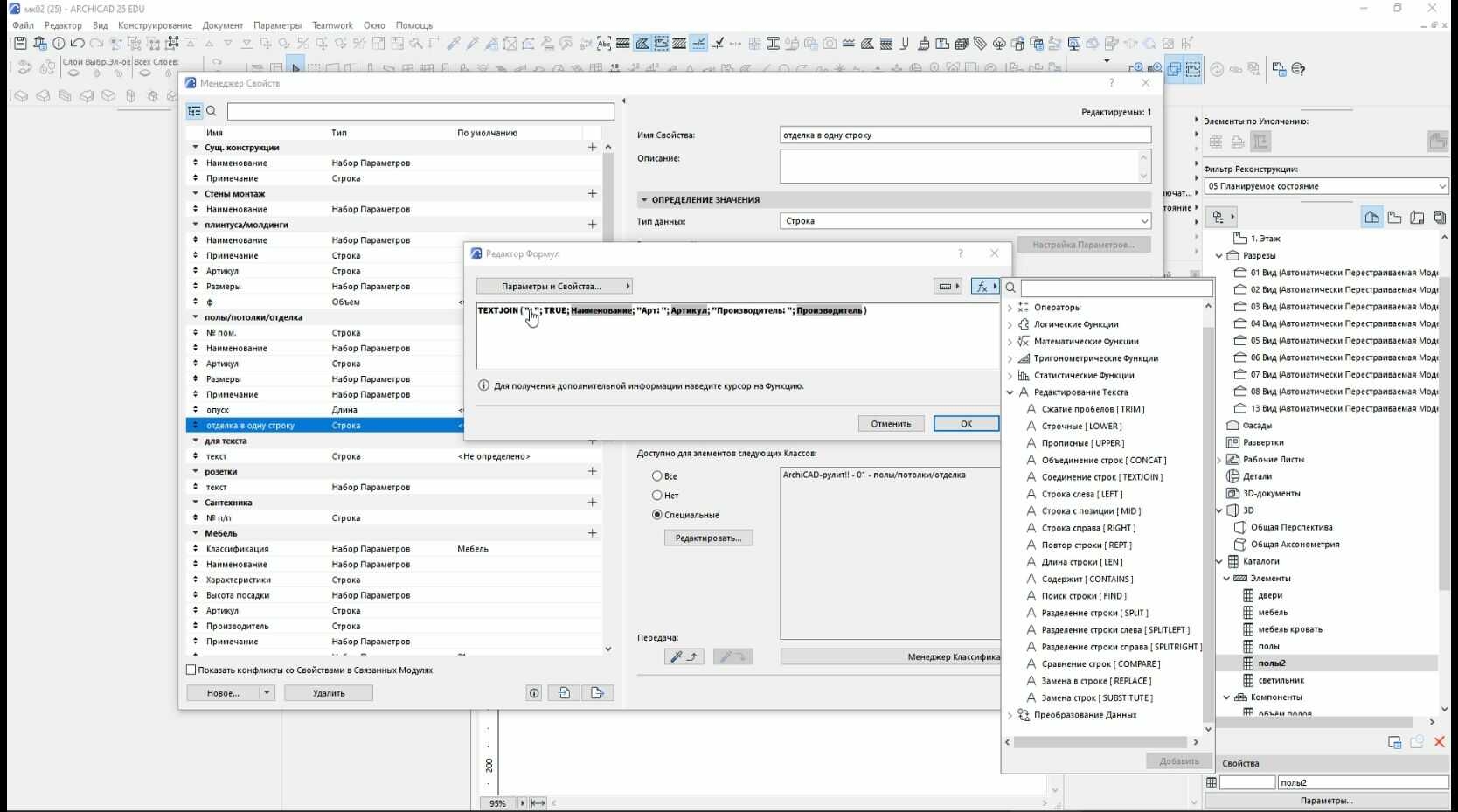Click Отменить in Formula Editor
This screenshot has height=812, width=1458.
[x=891, y=424]
